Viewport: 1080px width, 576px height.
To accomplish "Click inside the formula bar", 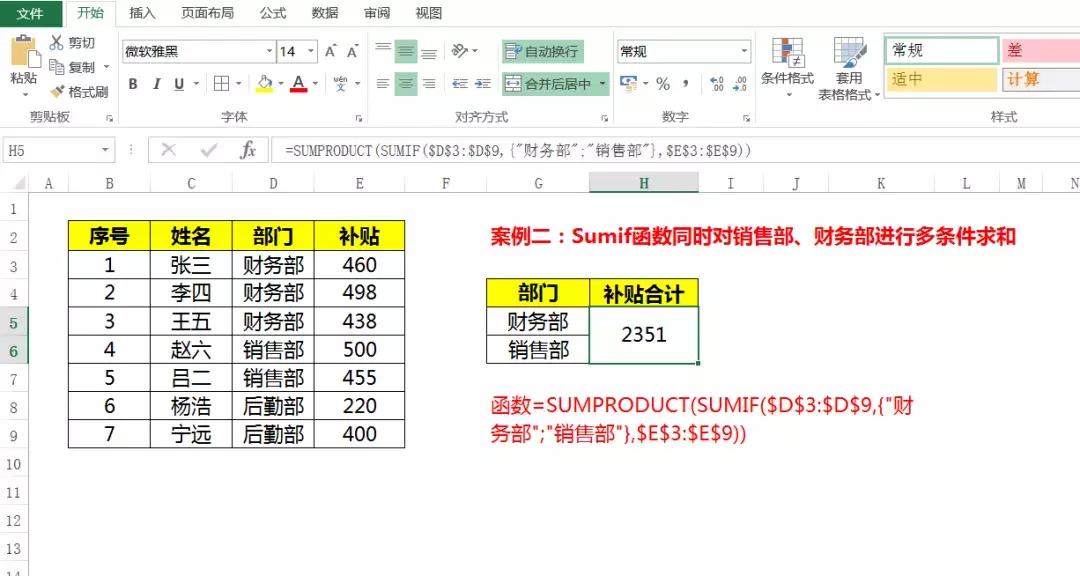I will (x=500, y=151).
